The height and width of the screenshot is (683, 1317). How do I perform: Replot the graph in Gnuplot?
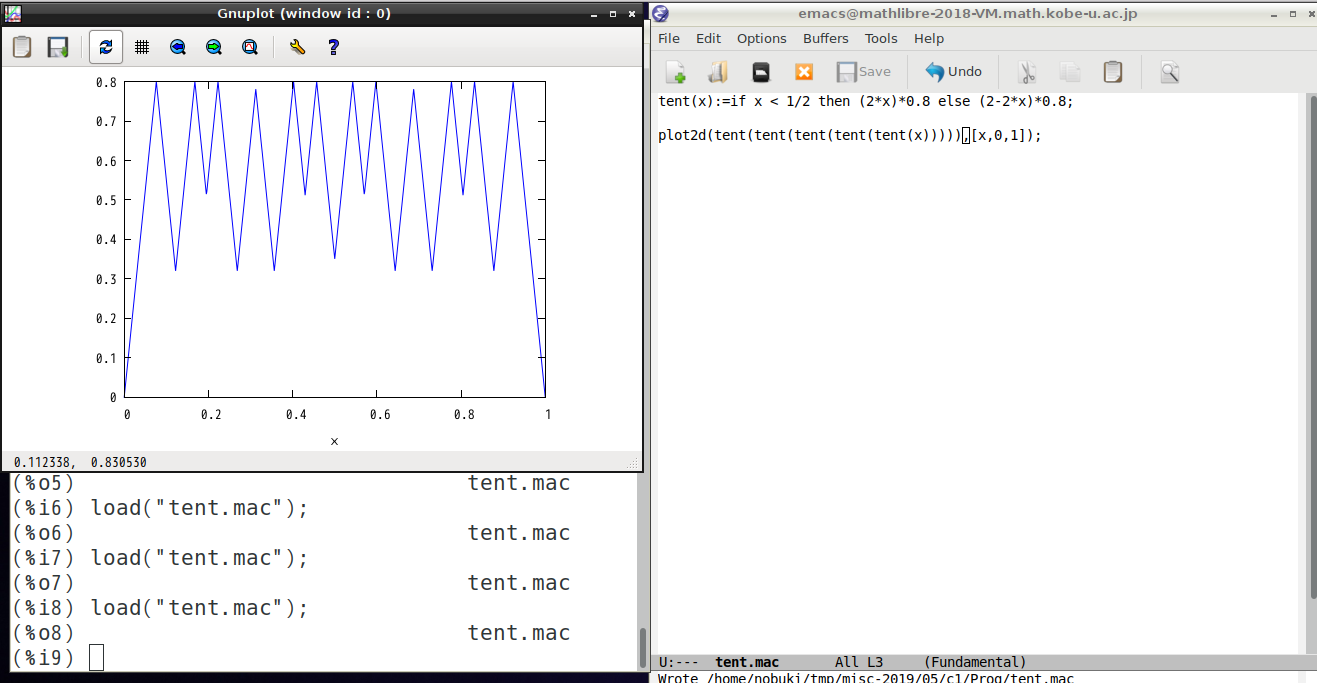tap(106, 47)
